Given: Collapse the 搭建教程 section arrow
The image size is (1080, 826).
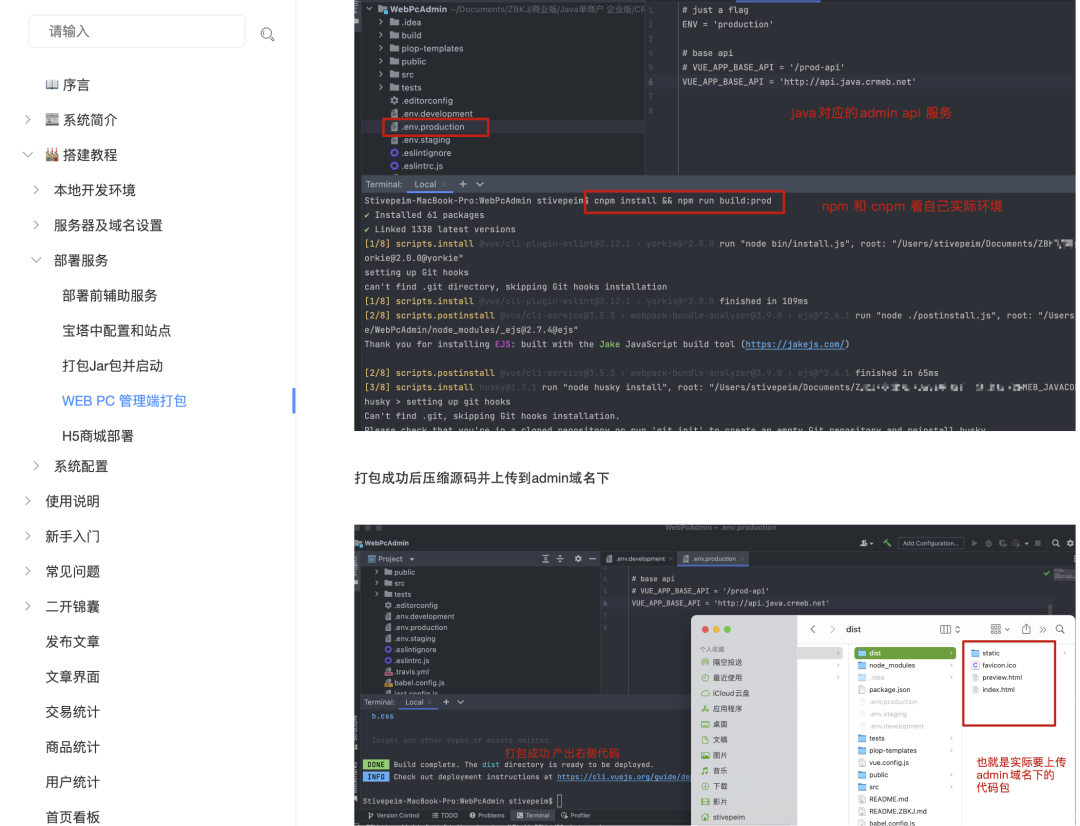Looking at the screenshot, I should (28, 154).
